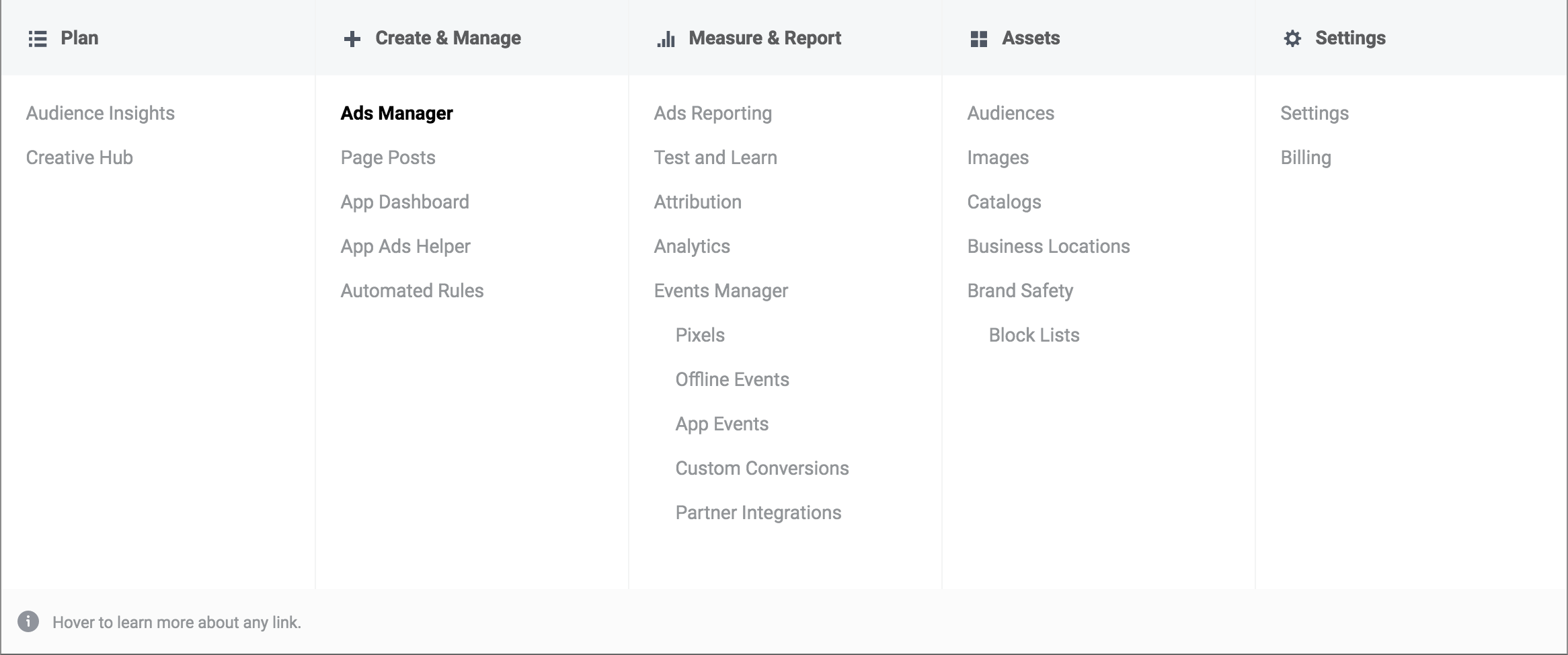Open Partner Integrations
The height and width of the screenshot is (655, 1568).
[758, 512]
